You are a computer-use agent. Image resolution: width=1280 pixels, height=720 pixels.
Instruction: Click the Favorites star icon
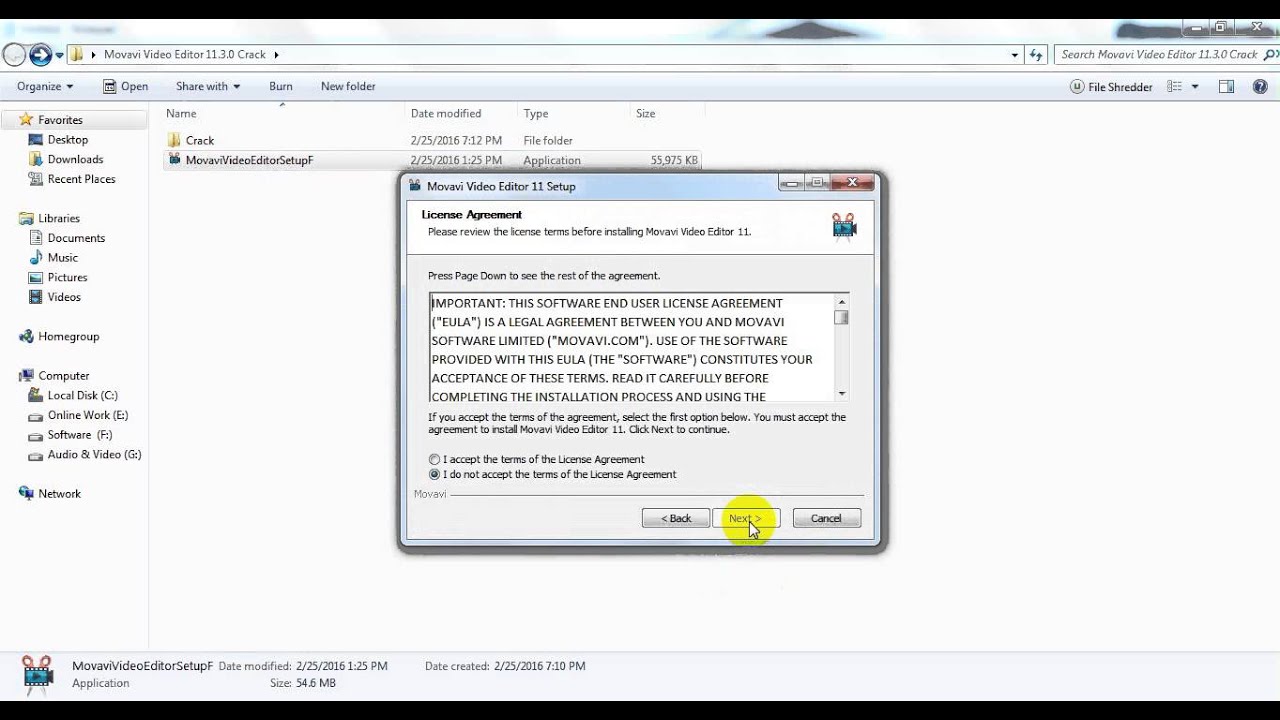coord(26,120)
